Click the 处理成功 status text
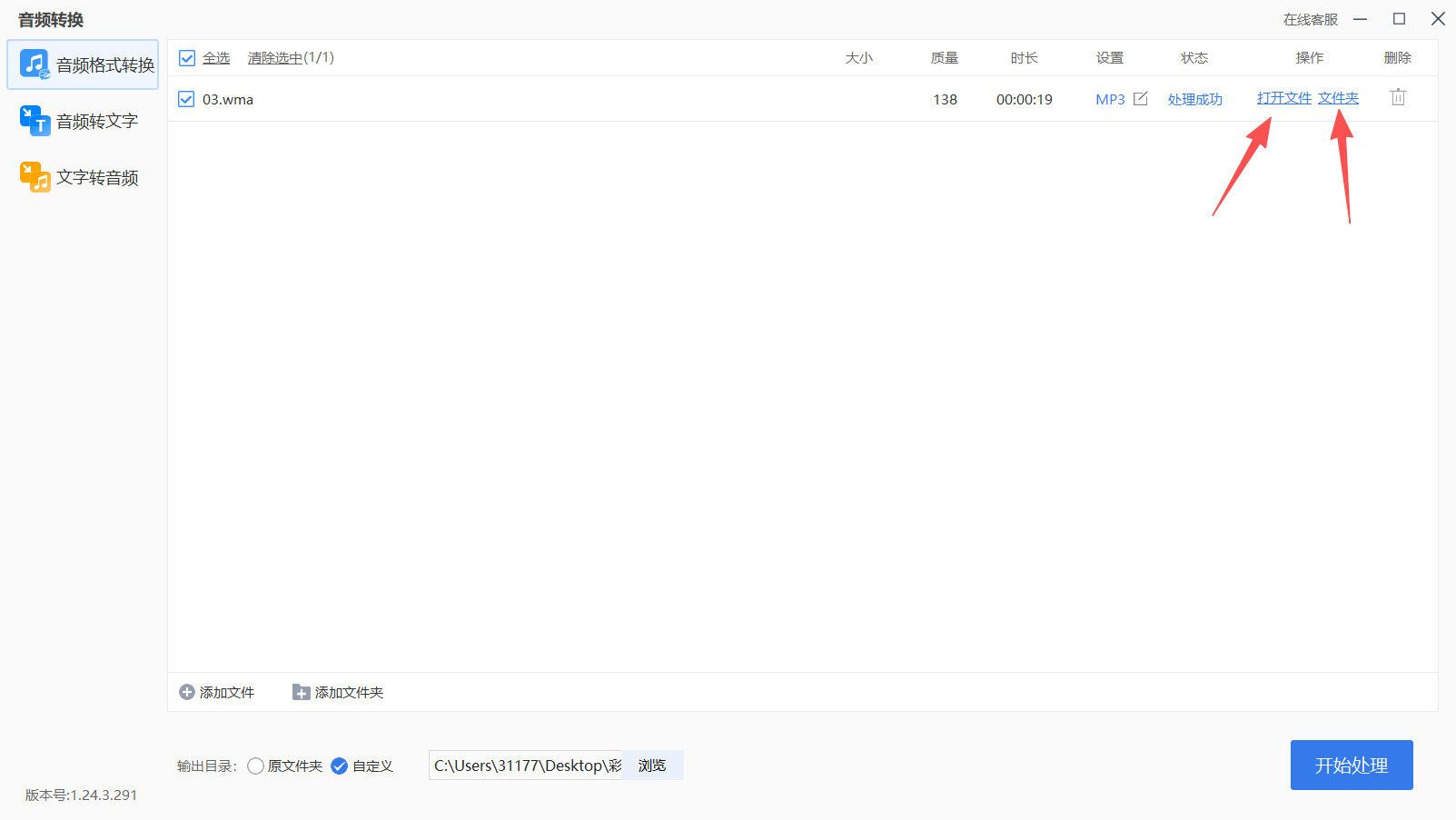The image size is (1456, 820). pyautogui.click(x=1195, y=100)
